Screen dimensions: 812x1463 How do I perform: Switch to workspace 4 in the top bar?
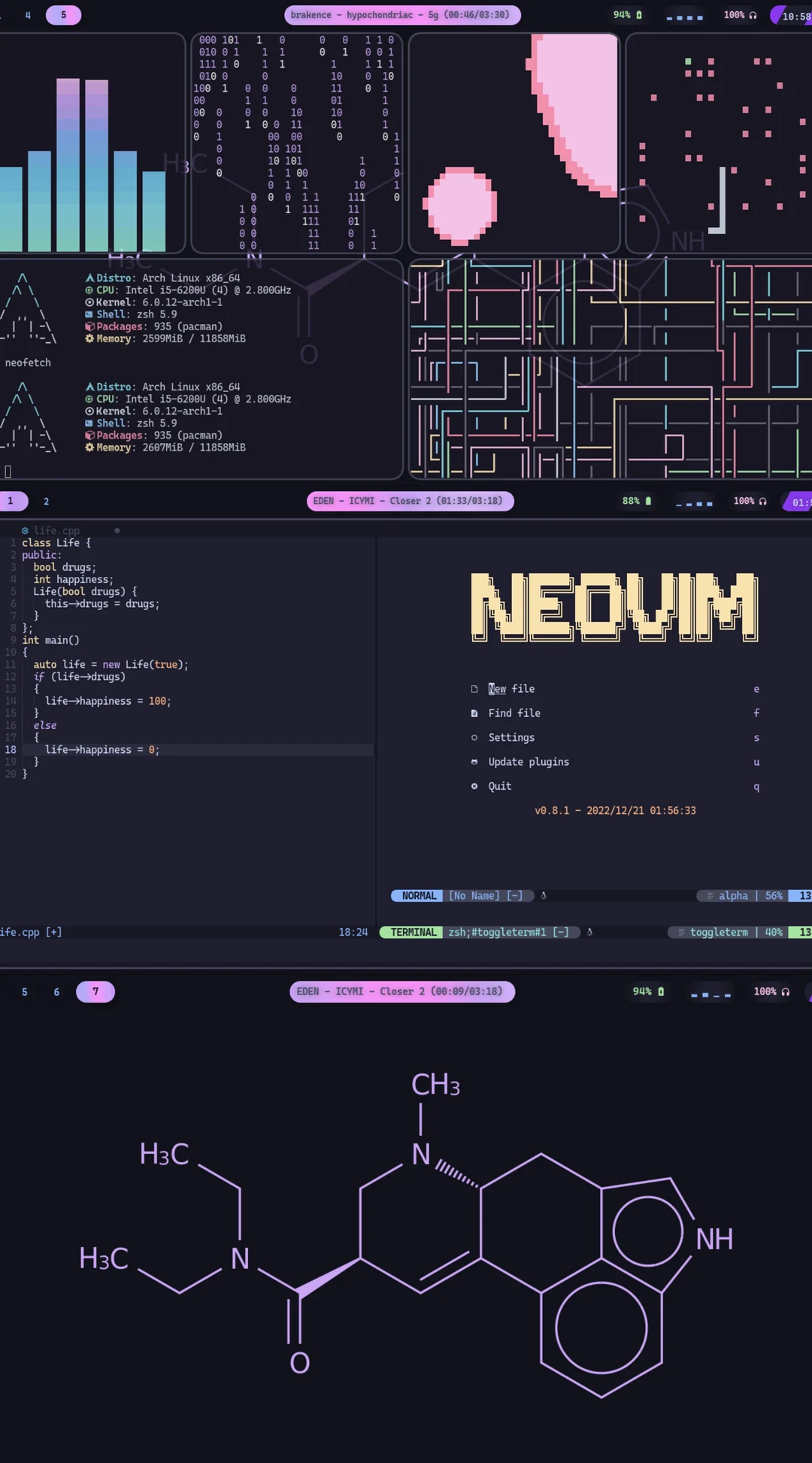pyautogui.click(x=28, y=15)
